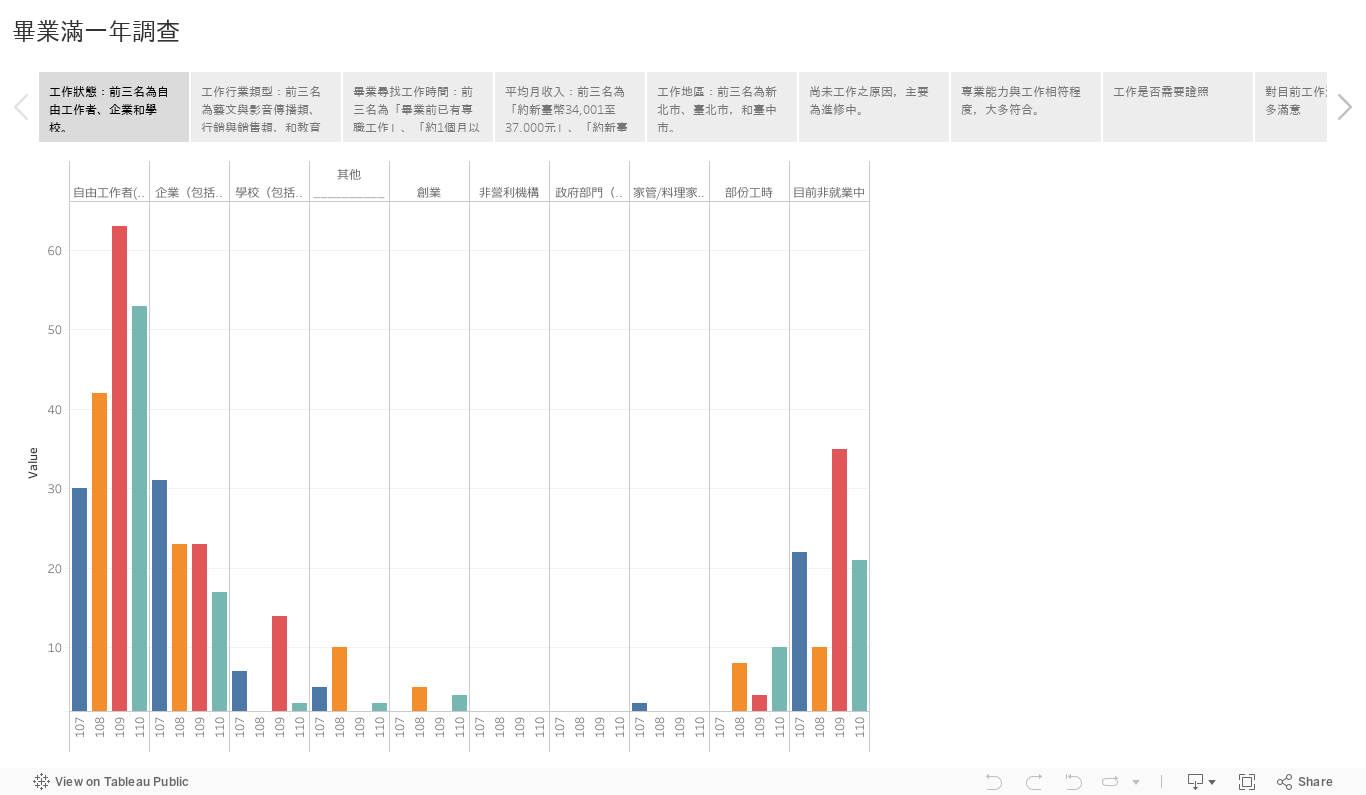Viewport: 1366px width, 795px height.
Task: Click the 畢業滿一年調查 title
Action: 96,32
